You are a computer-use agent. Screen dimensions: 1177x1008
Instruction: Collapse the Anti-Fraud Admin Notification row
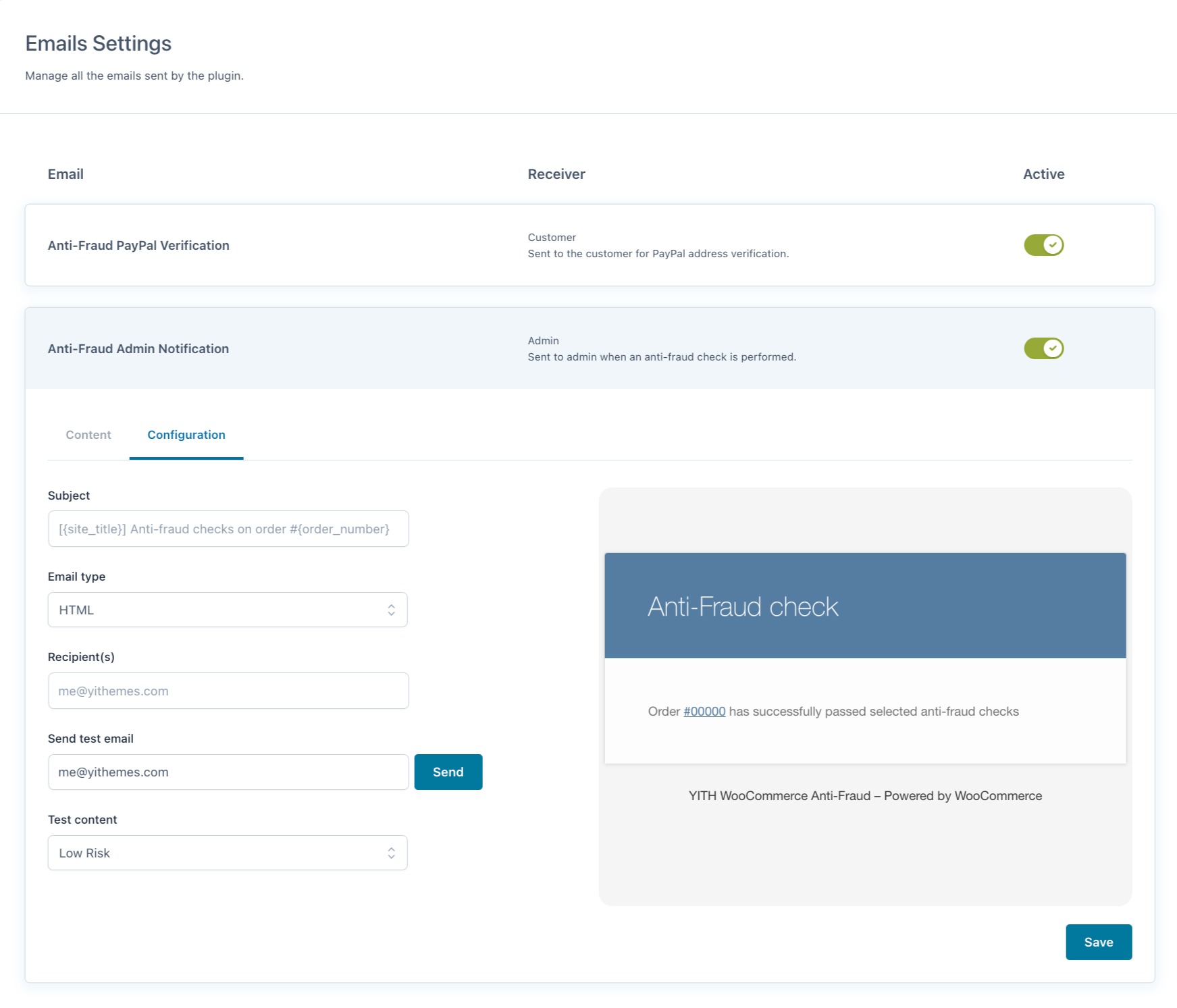click(138, 349)
